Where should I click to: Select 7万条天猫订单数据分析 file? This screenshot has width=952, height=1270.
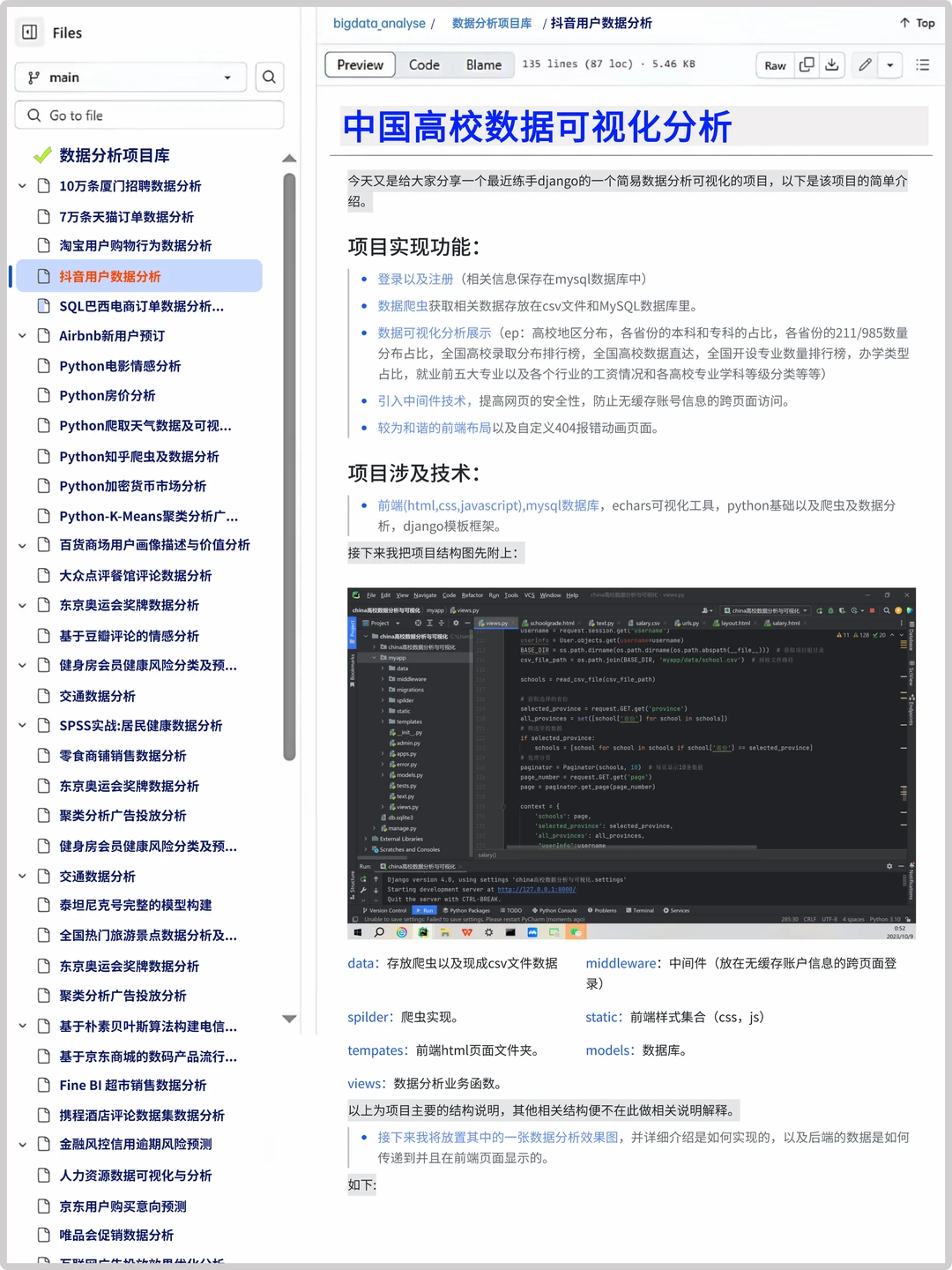126,216
